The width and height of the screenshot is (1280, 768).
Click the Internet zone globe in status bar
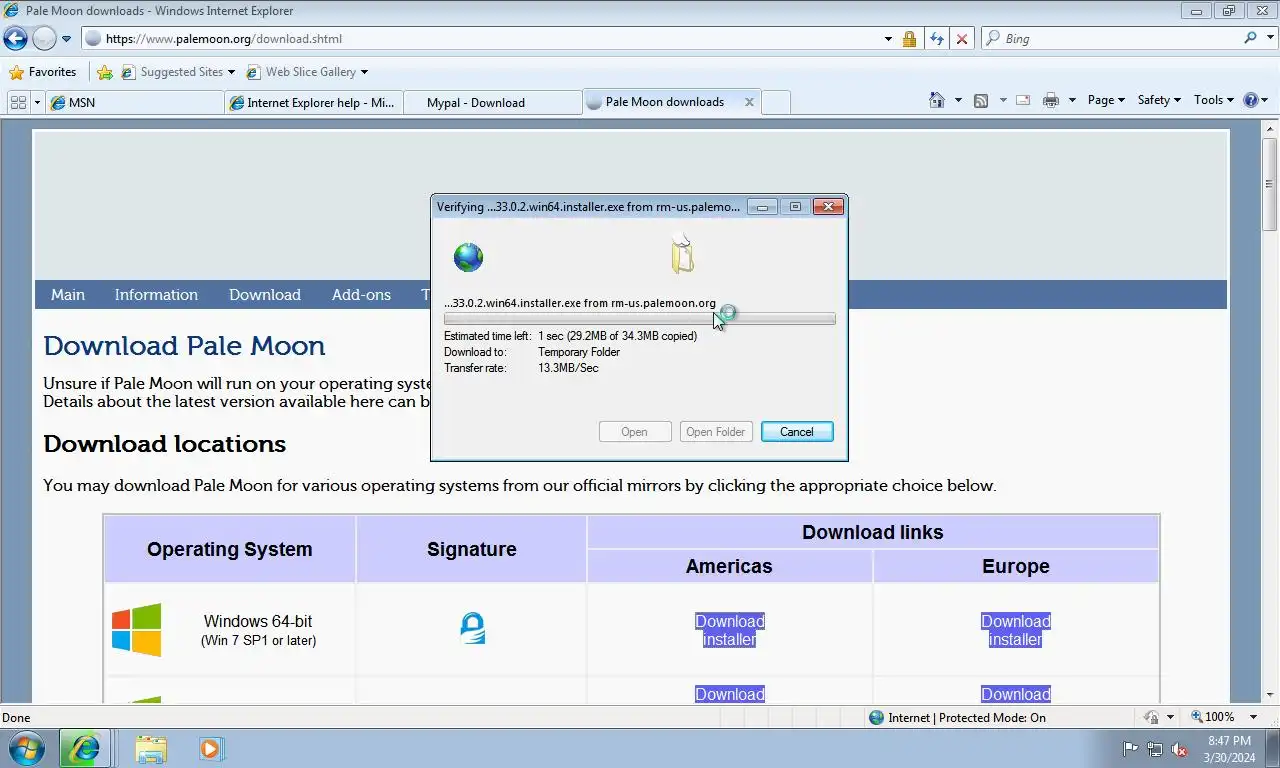coord(877,717)
